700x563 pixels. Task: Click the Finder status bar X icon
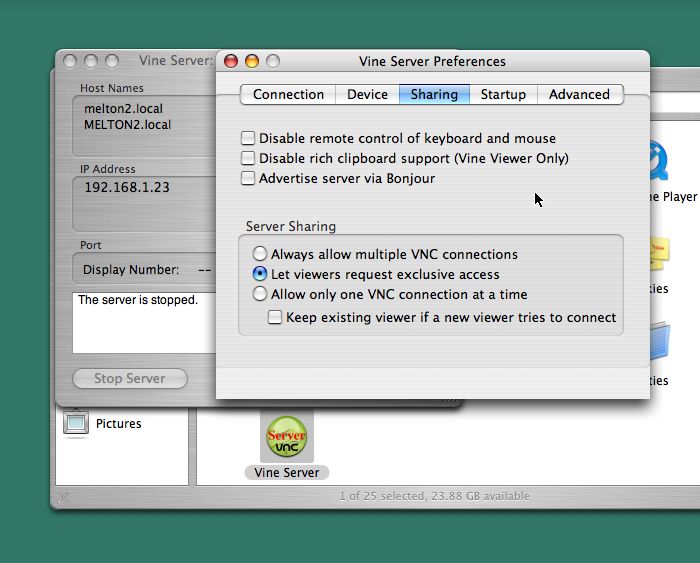tap(63, 497)
